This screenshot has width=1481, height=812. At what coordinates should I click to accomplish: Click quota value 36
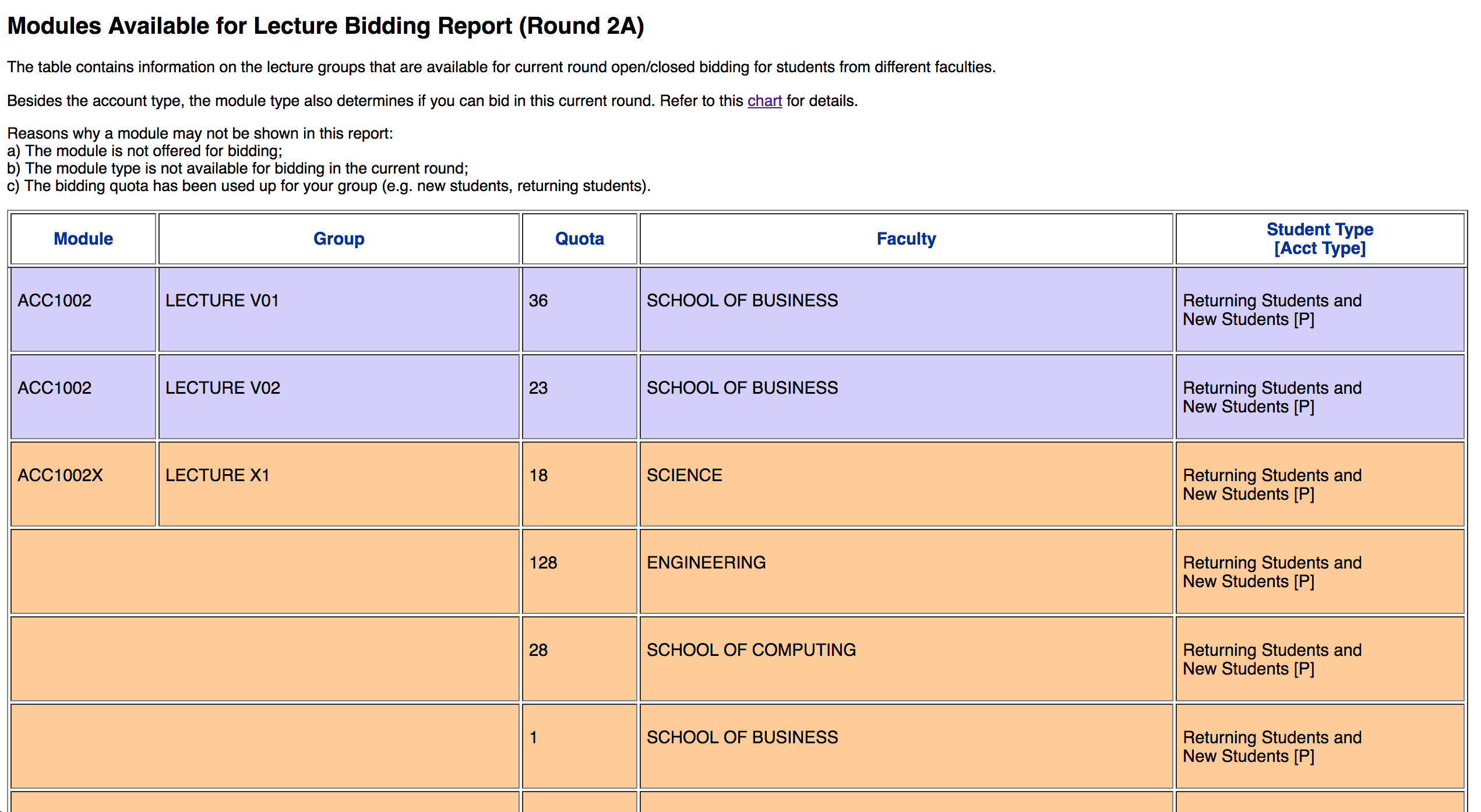click(538, 301)
